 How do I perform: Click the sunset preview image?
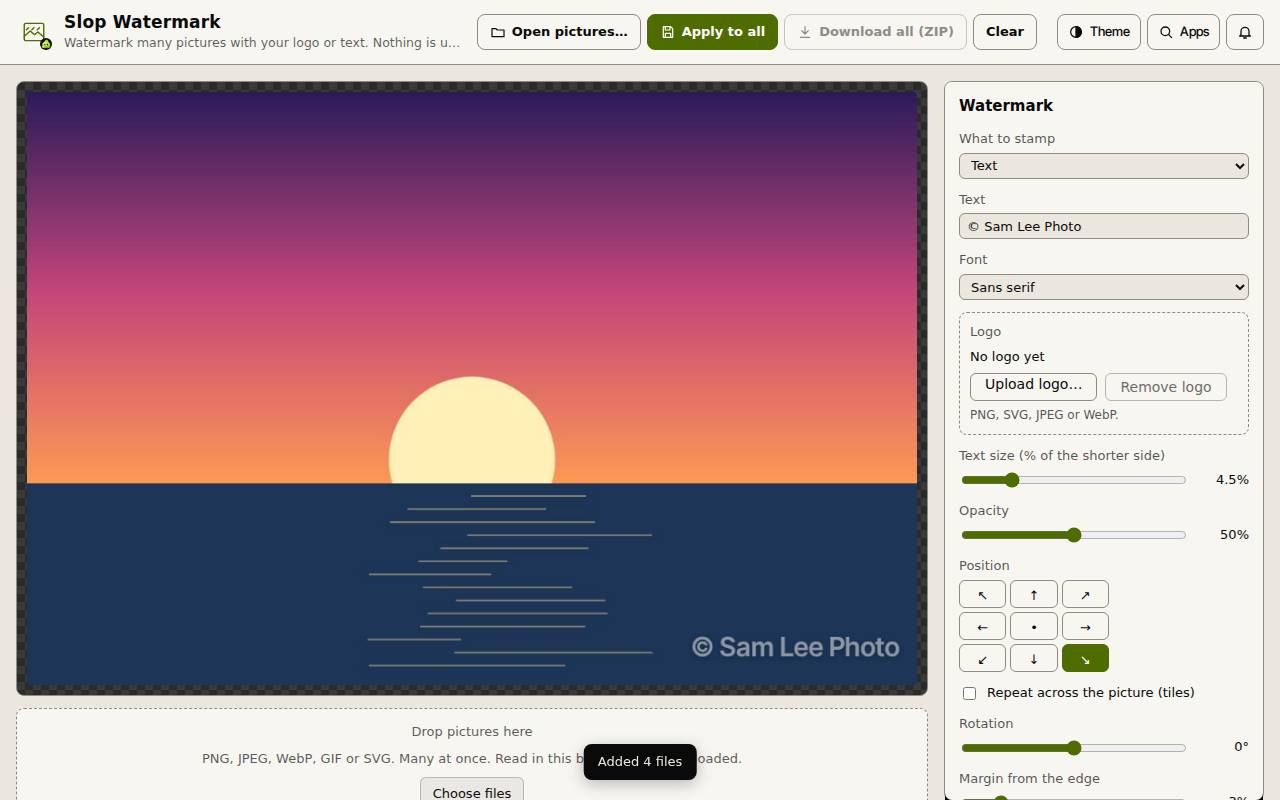472,388
